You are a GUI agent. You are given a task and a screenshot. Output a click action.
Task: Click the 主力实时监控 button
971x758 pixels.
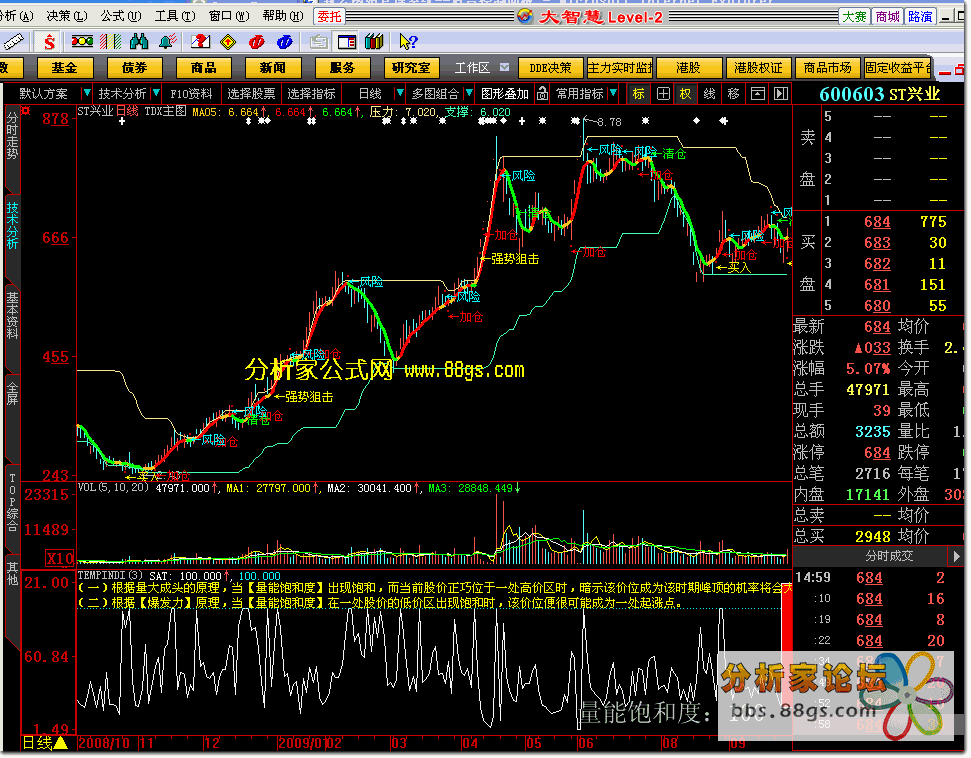tap(619, 68)
